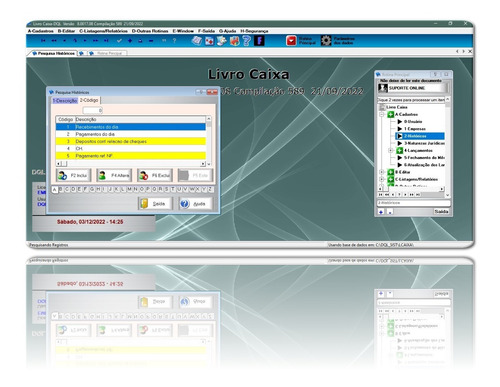Filter by letter Z in alphabet bar

[x=210, y=189]
